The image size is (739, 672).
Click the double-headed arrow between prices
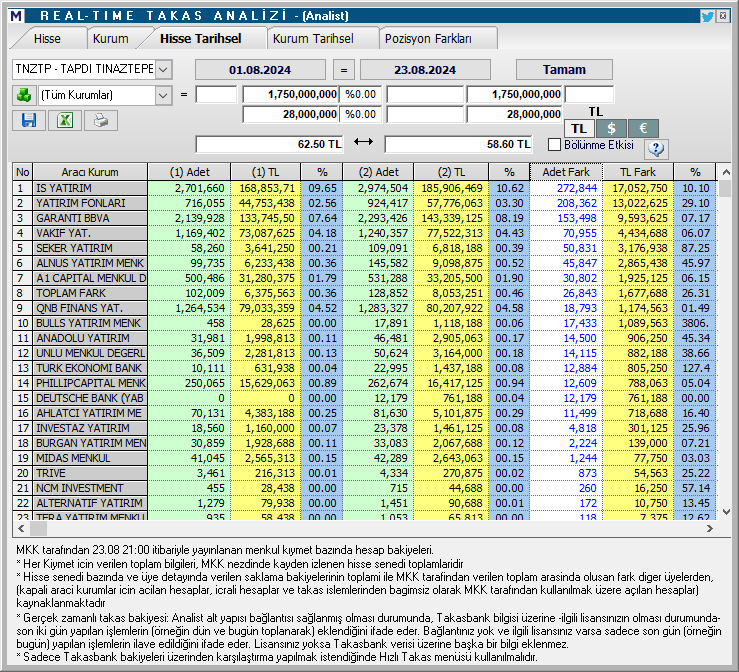(363, 141)
